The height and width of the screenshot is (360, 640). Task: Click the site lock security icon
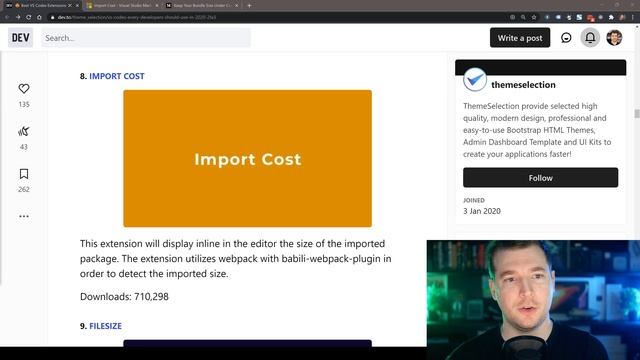52,17
